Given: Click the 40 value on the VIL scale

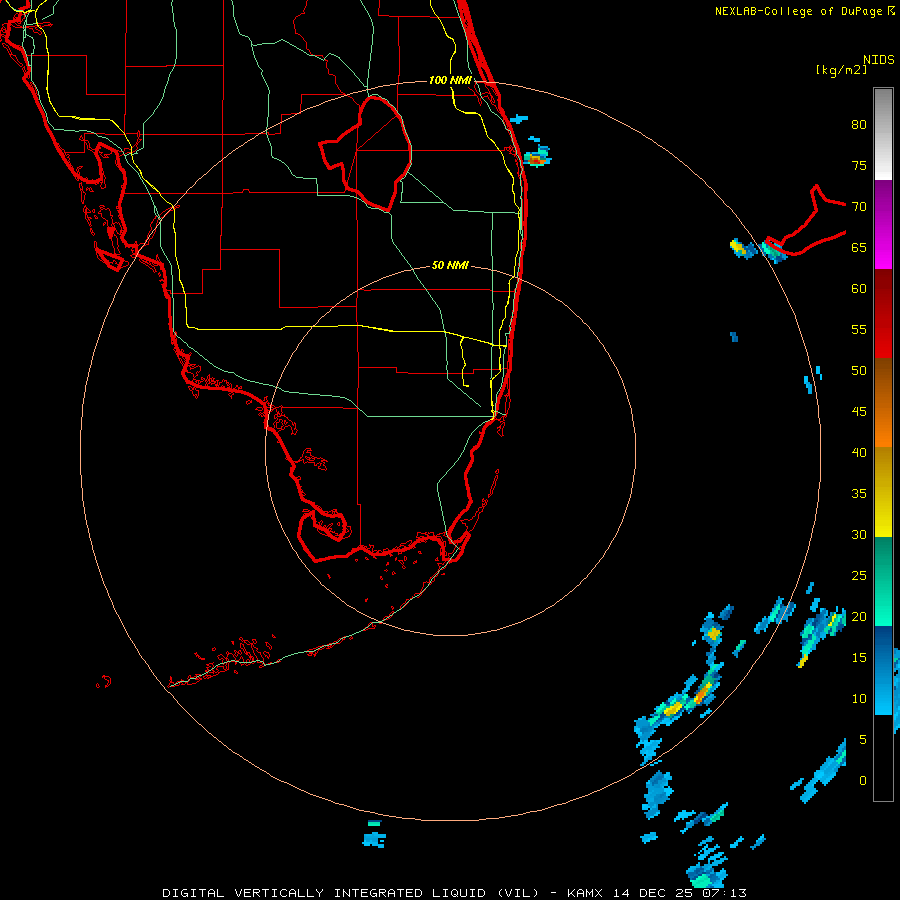Looking at the screenshot, I should coord(859,452).
